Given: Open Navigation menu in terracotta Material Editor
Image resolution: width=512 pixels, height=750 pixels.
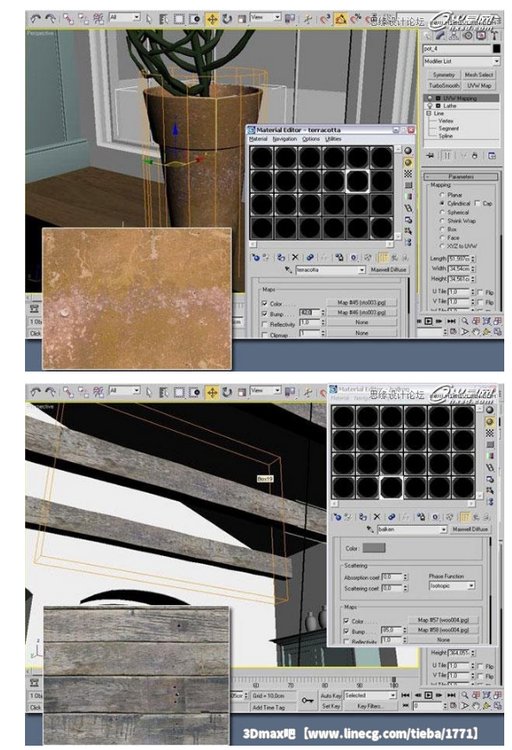Looking at the screenshot, I should point(285,139).
